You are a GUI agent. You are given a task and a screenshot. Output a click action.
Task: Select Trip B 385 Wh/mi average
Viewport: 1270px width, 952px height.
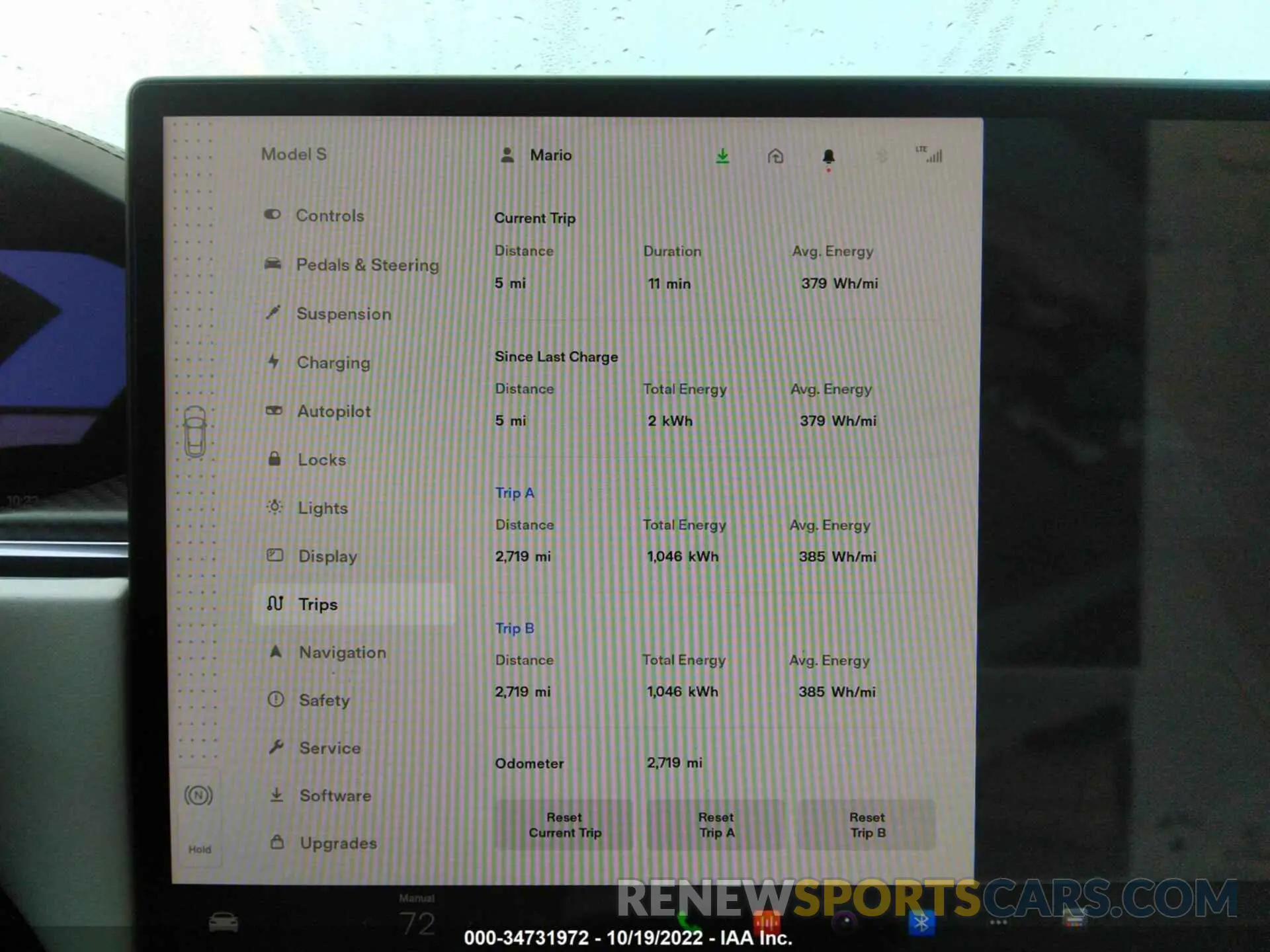[837, 692]
